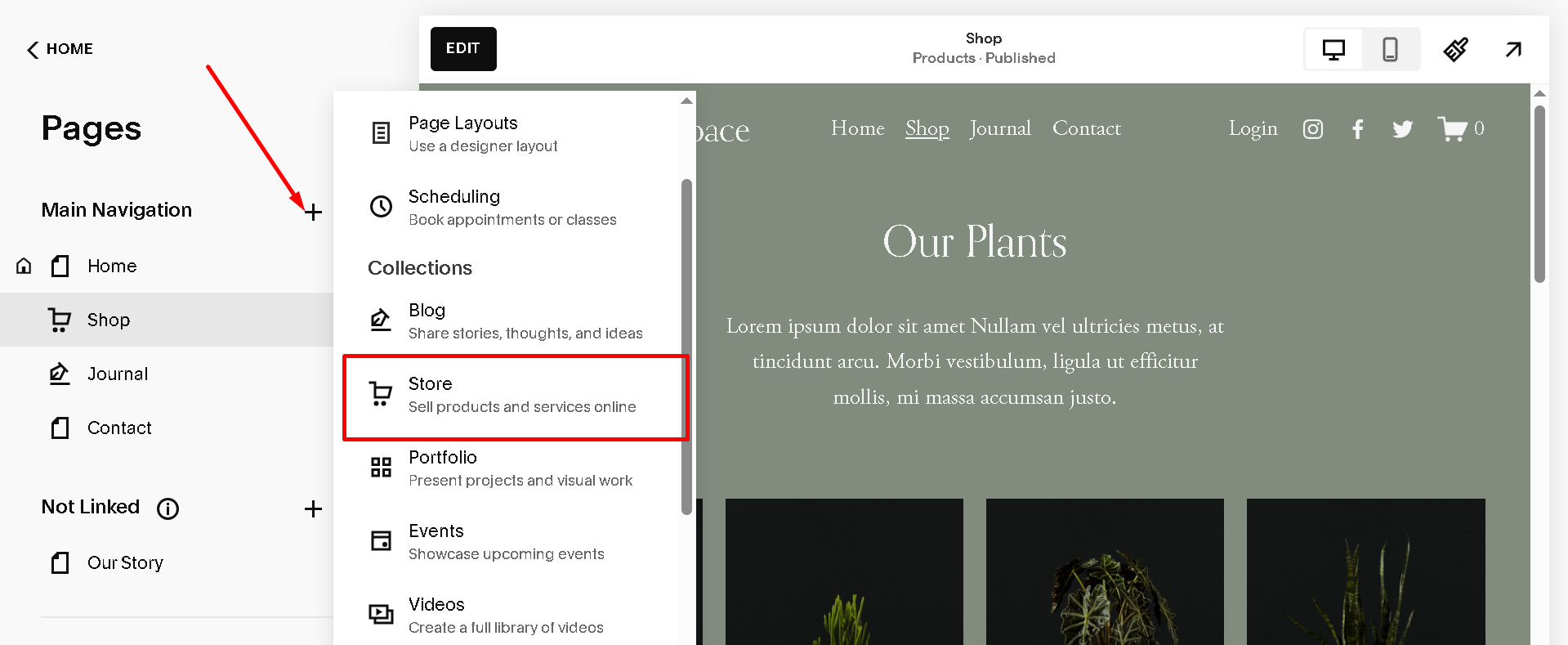Click Home link in site header
The width and height of the screenshot is (1568, 645).
[858, 128]
